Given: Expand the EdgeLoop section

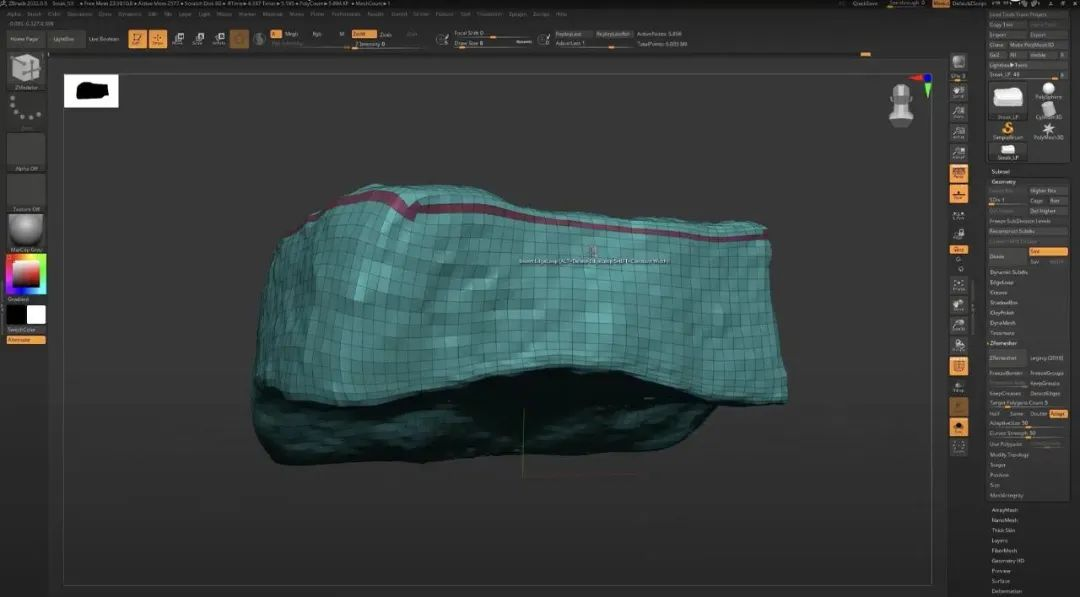Looking at the screenshot, I should point(1001,282).
